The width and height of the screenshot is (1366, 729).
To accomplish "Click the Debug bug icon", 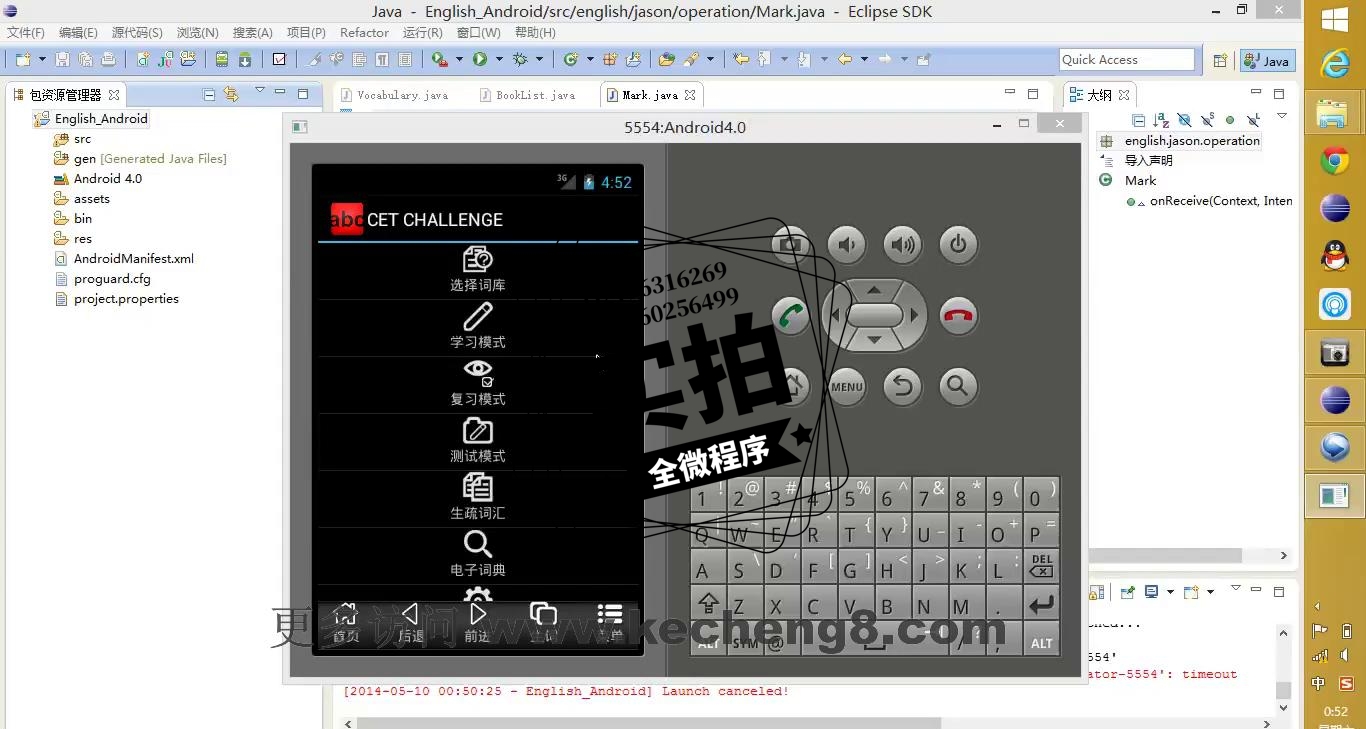I will [520, 59].
